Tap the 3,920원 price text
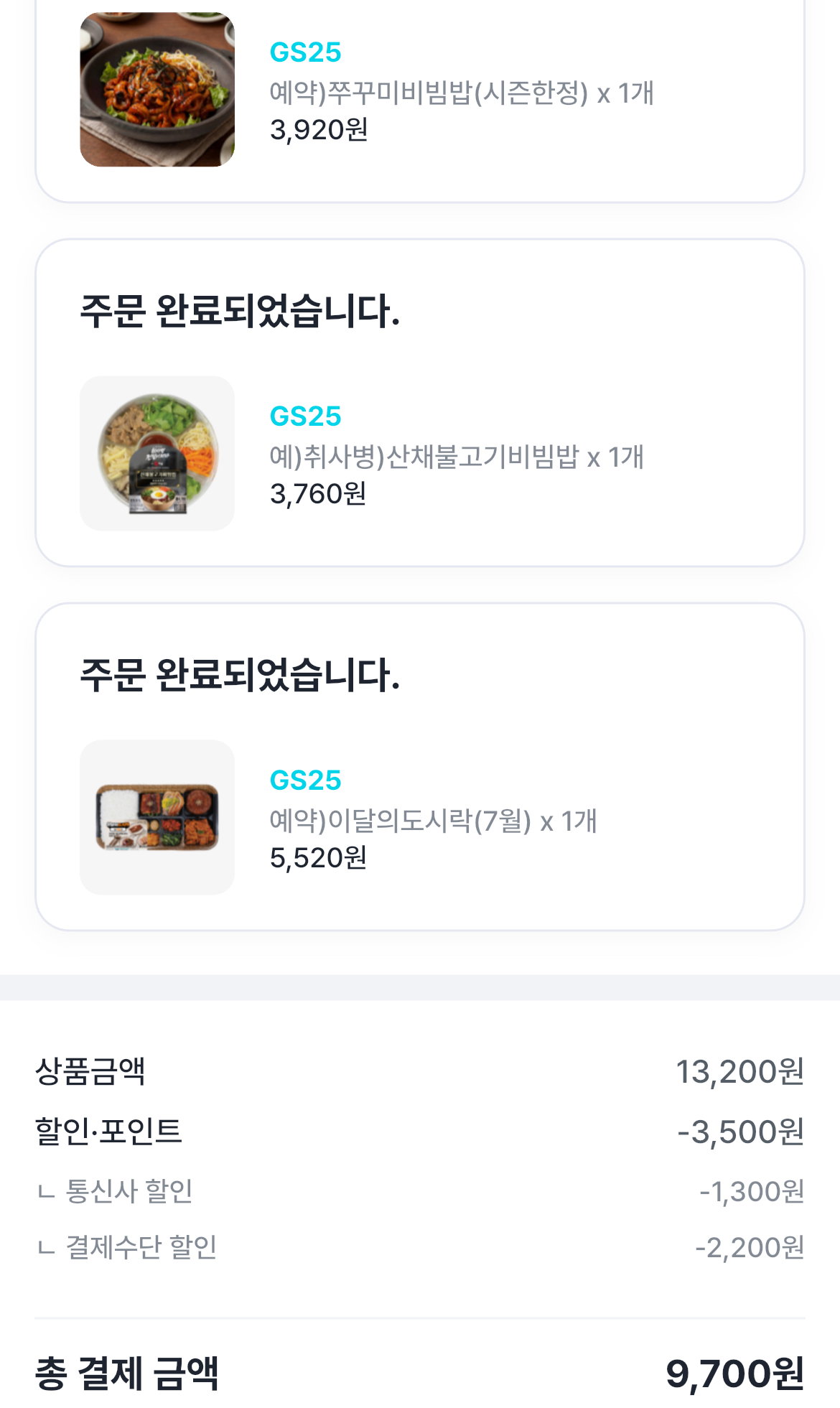This screenshot has height=1408, width=840. click(x=319, y=130)
